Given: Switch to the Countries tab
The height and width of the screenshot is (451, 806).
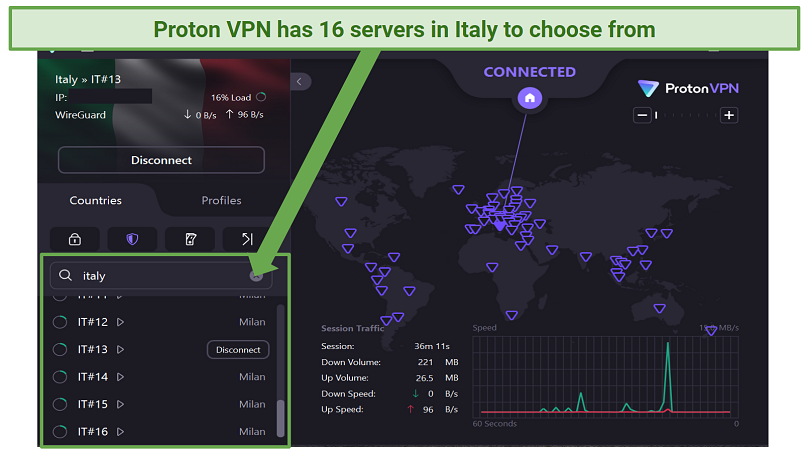Looking at the screenshot, I should click(x=96, y=200).
